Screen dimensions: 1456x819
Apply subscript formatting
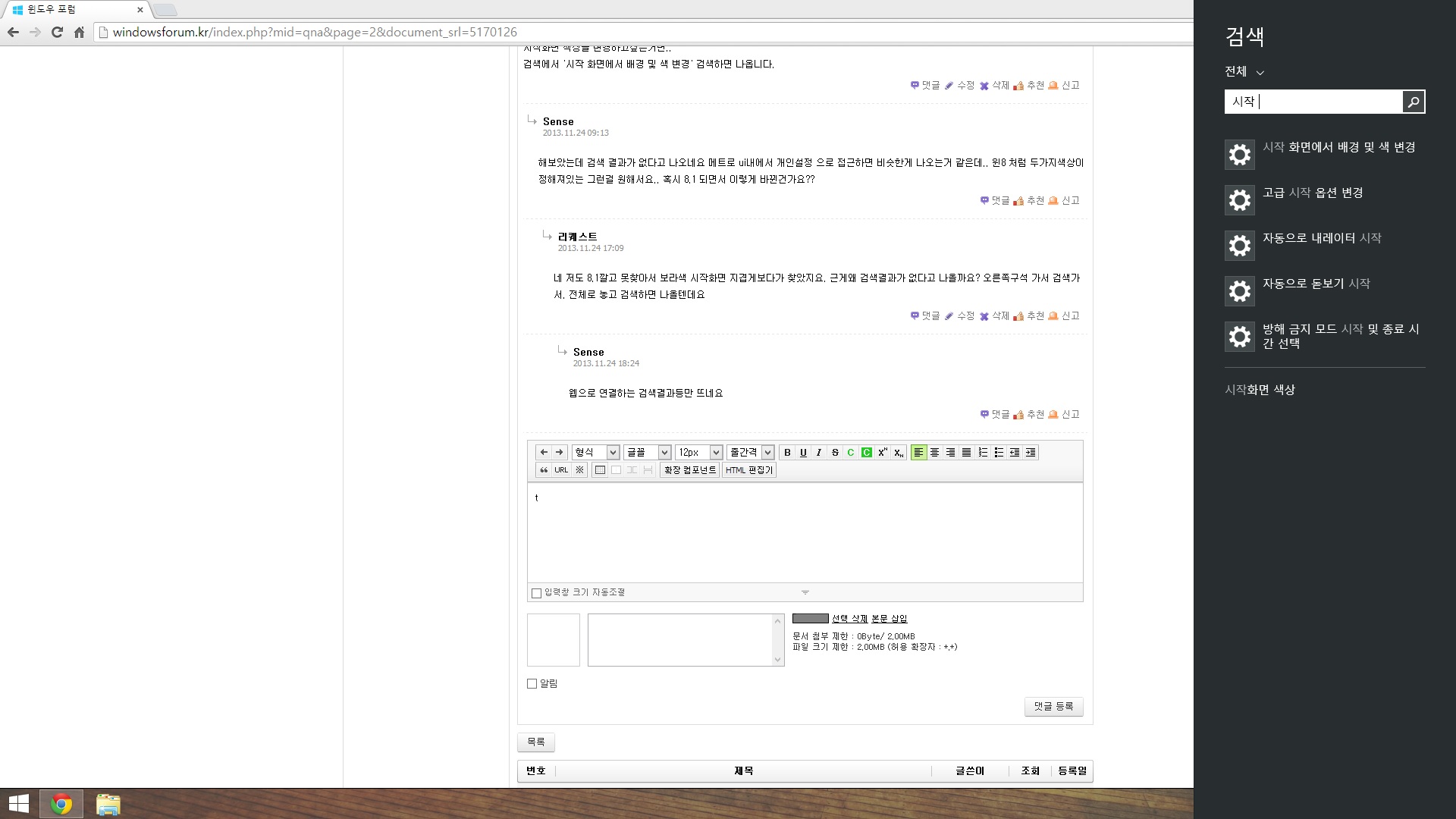pos(899,453)
